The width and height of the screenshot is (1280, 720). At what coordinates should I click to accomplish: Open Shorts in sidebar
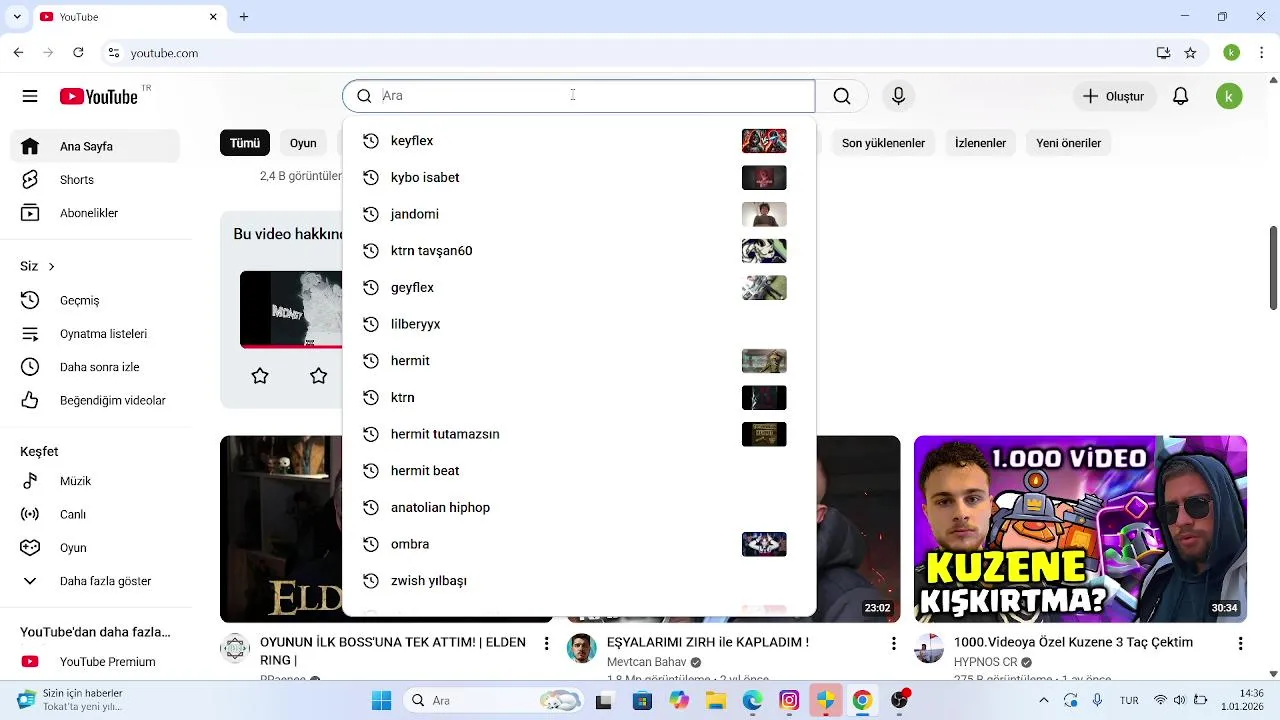pos(96,180)
